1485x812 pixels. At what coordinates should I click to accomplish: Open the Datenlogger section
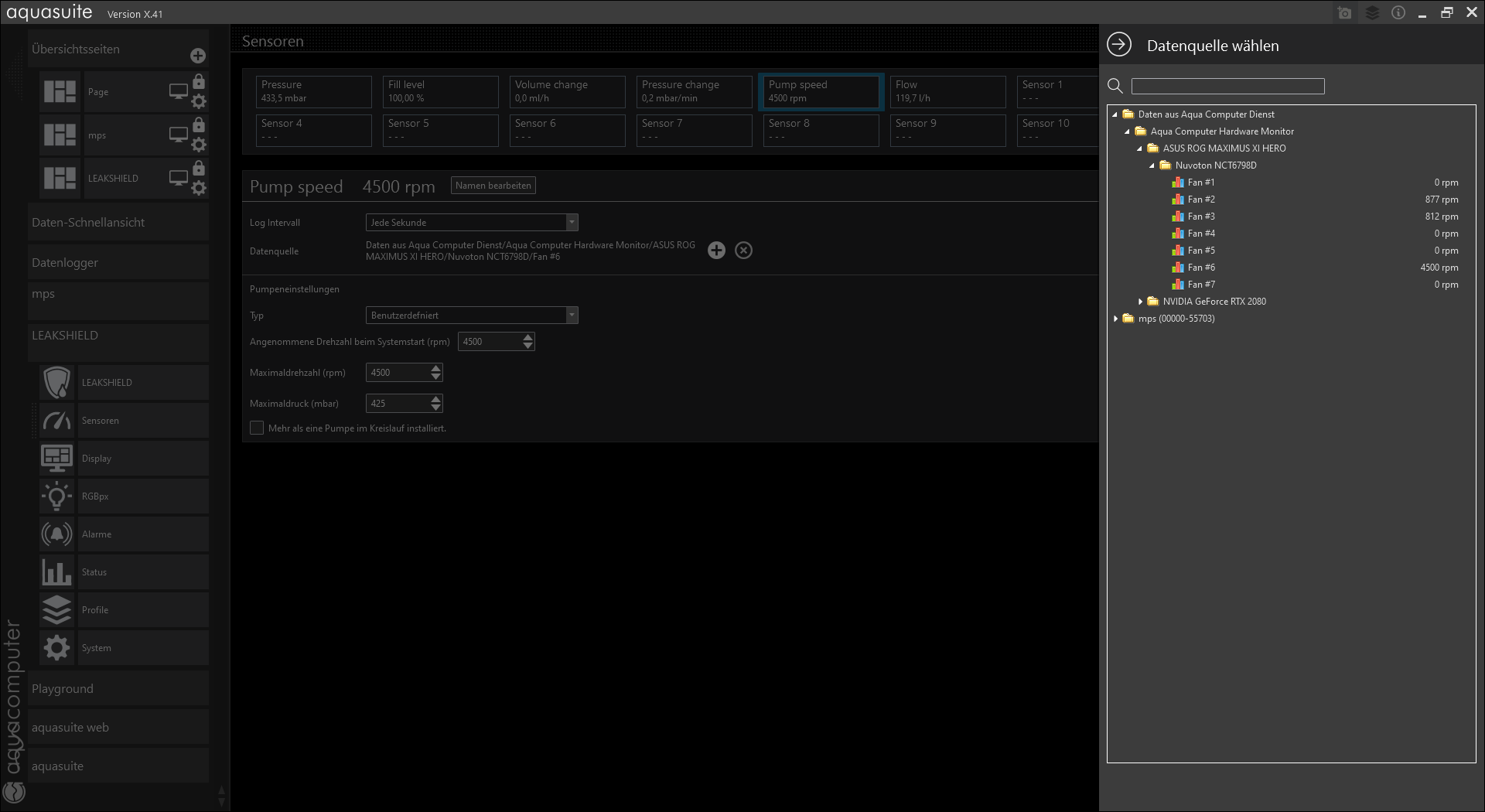65,263
